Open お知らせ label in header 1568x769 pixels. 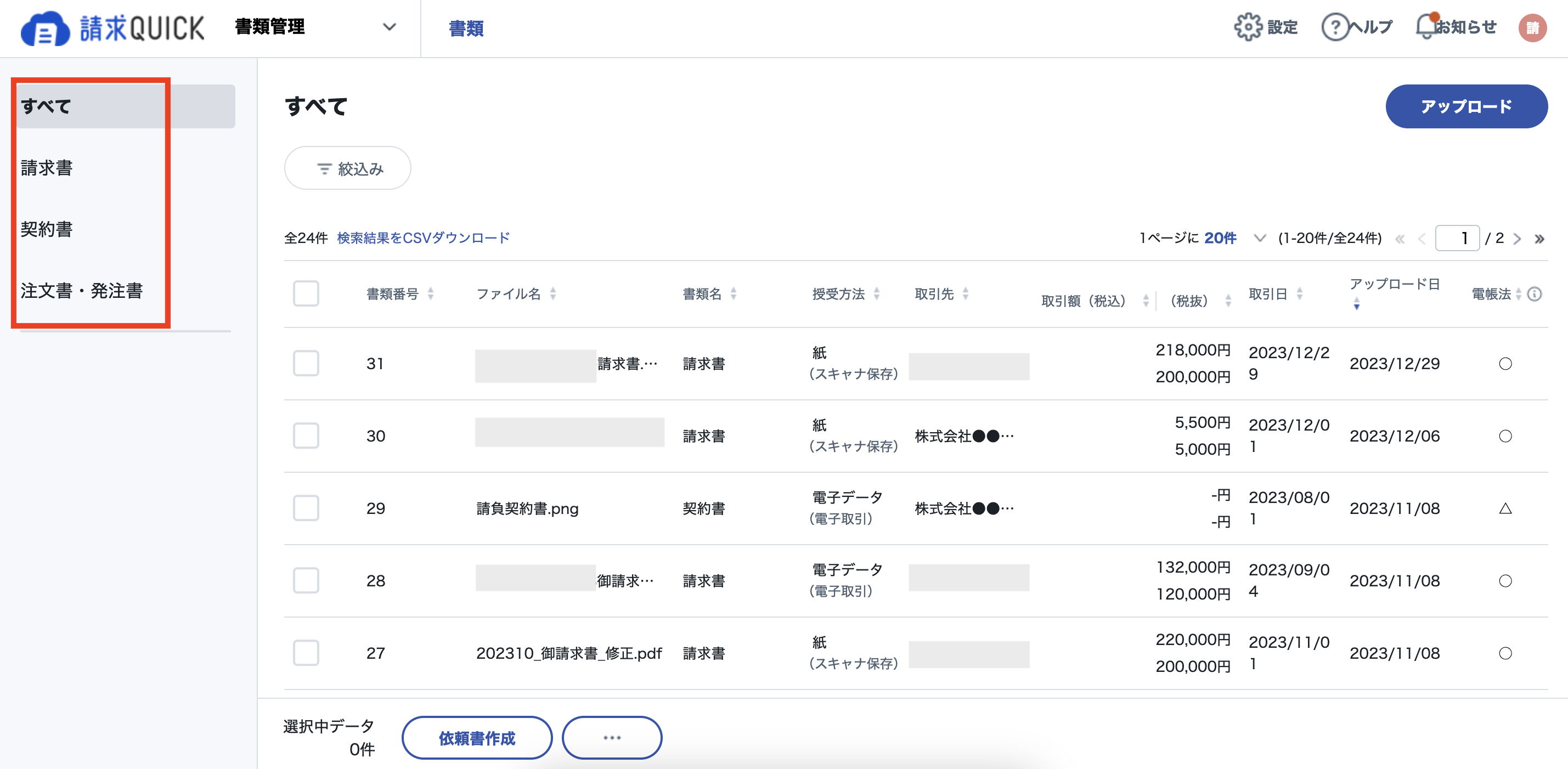pos(1466,27)
